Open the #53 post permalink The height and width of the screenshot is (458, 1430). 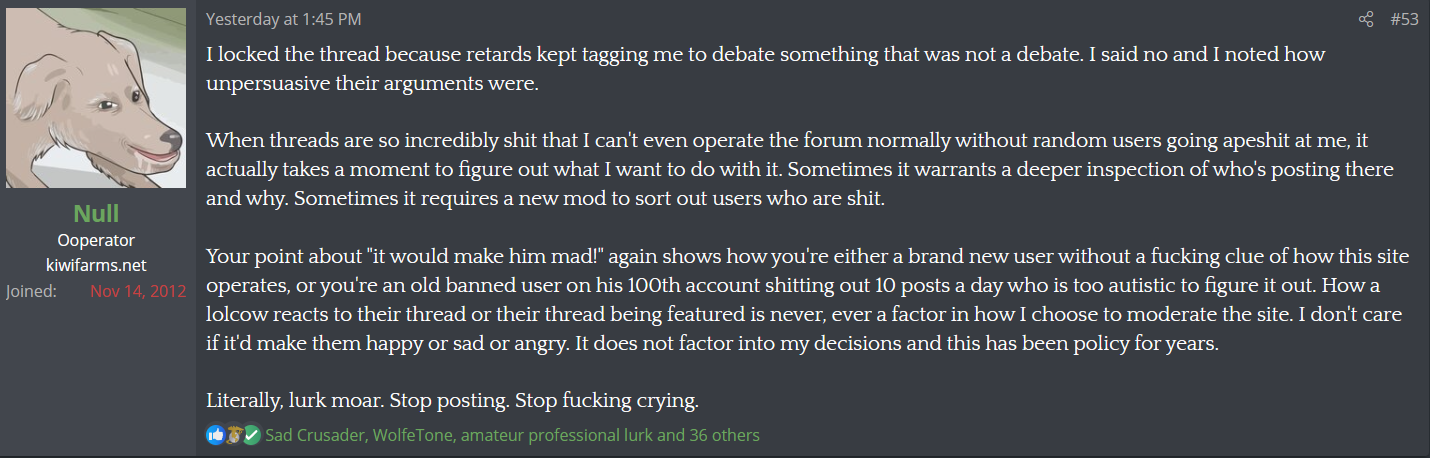click(x=1404, y=19)
